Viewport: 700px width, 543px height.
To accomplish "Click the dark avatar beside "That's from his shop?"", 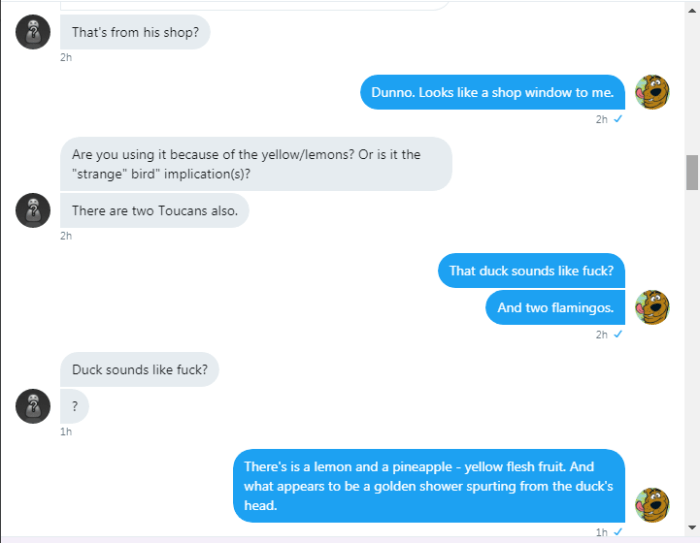I will tap(33, 33).
